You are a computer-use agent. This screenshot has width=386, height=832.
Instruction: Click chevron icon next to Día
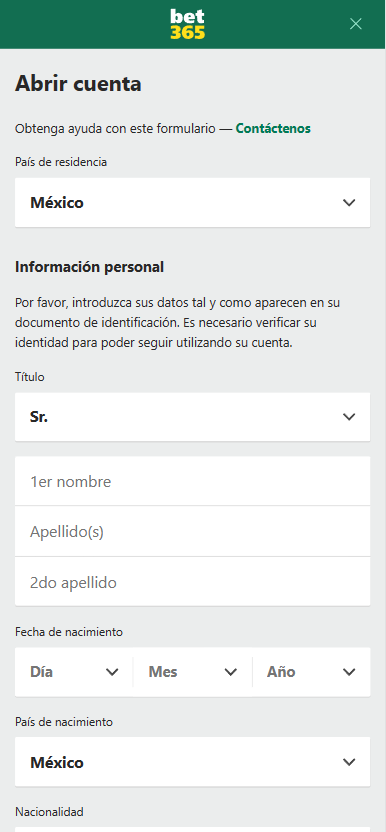click(112, 672)
